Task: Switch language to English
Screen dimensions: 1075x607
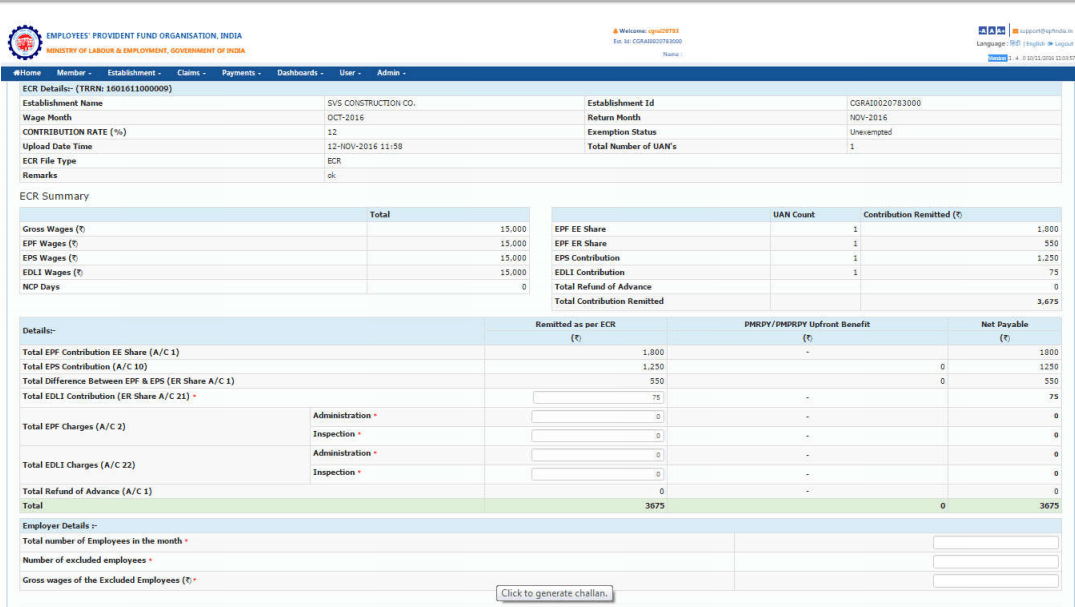Action: tap(1035, 44)
